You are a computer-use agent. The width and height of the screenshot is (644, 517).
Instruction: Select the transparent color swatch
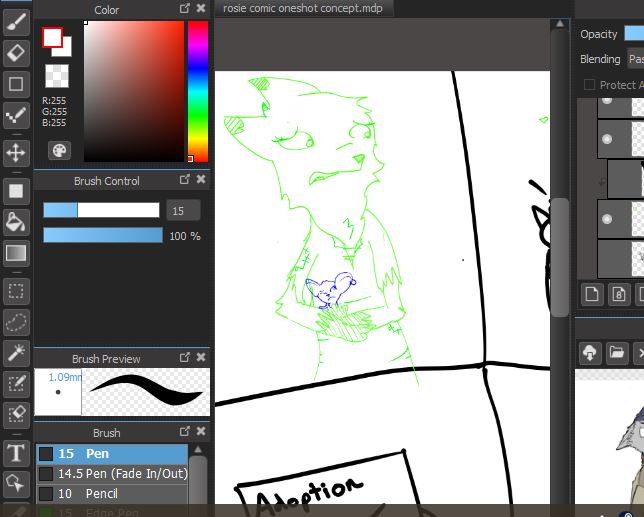tap(58, 77)
